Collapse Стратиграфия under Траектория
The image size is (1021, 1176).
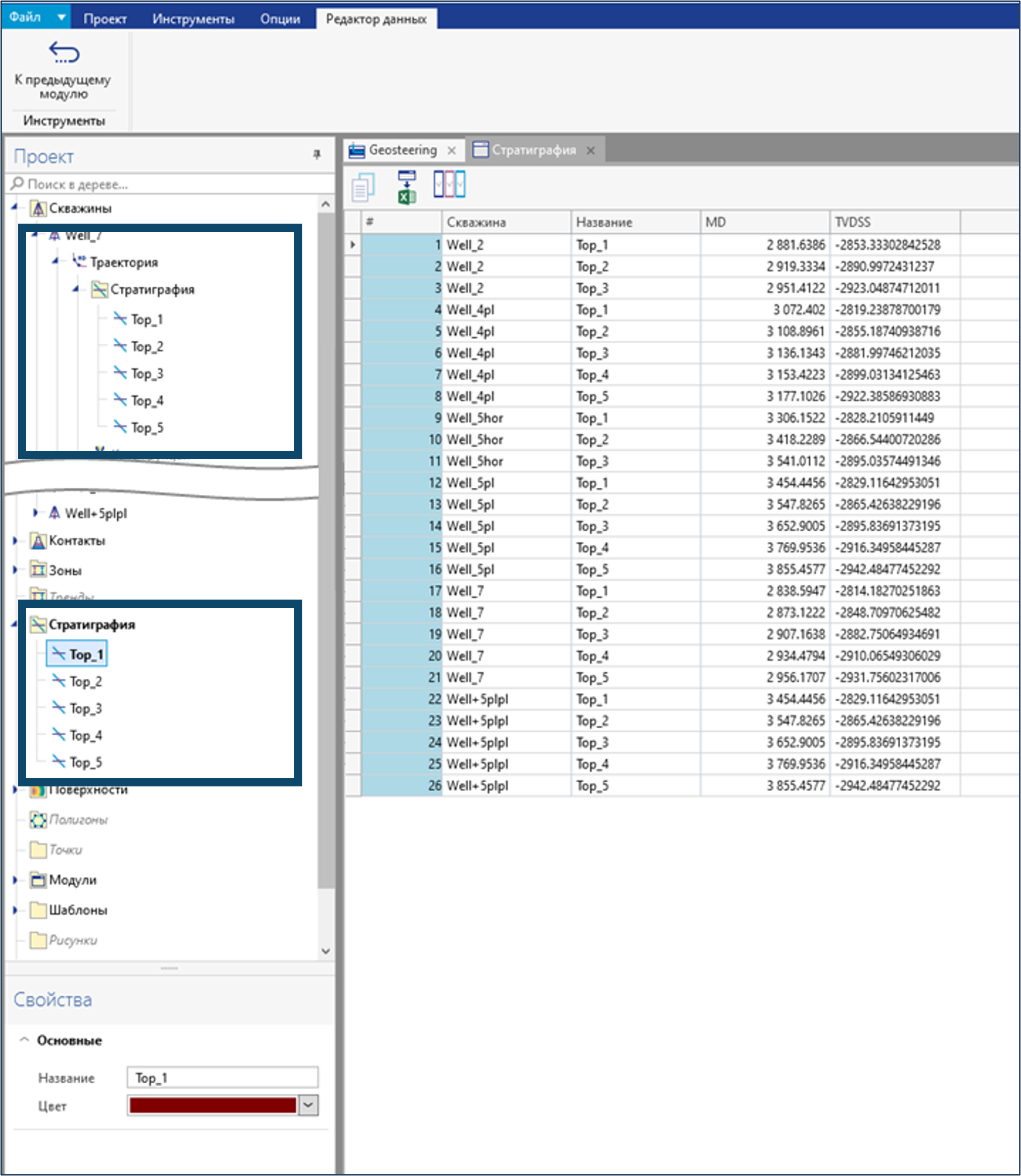click(x=76, y=289)
